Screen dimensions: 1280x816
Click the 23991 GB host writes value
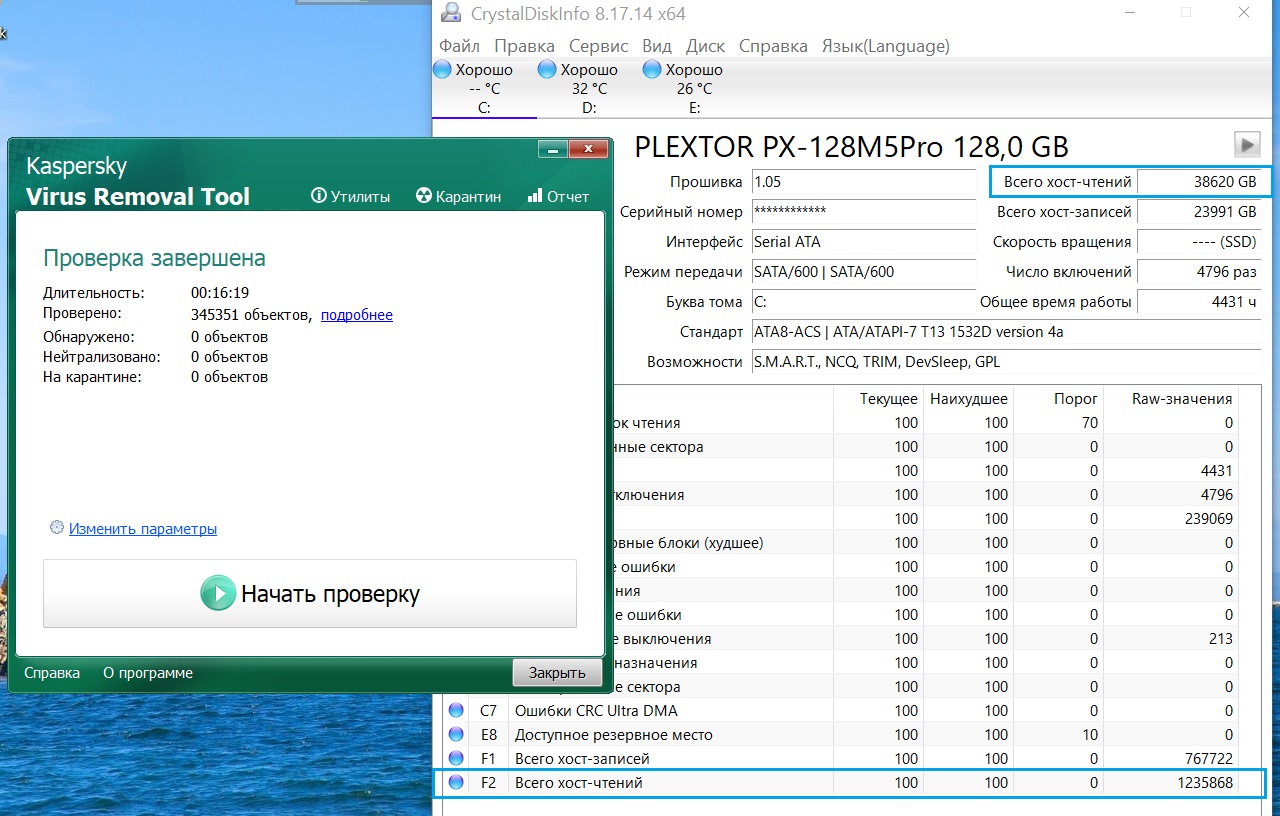pos(1200,212)
